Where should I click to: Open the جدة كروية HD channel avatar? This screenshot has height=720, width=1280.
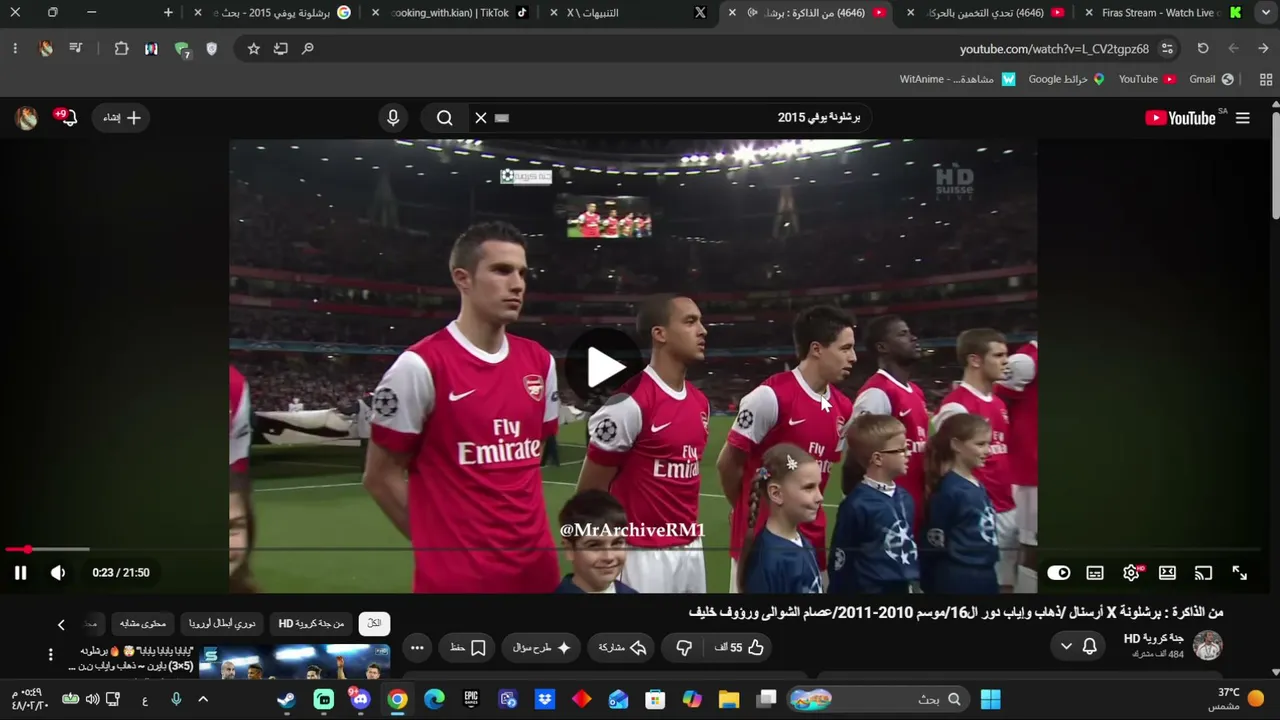[x=1208, y=646]
